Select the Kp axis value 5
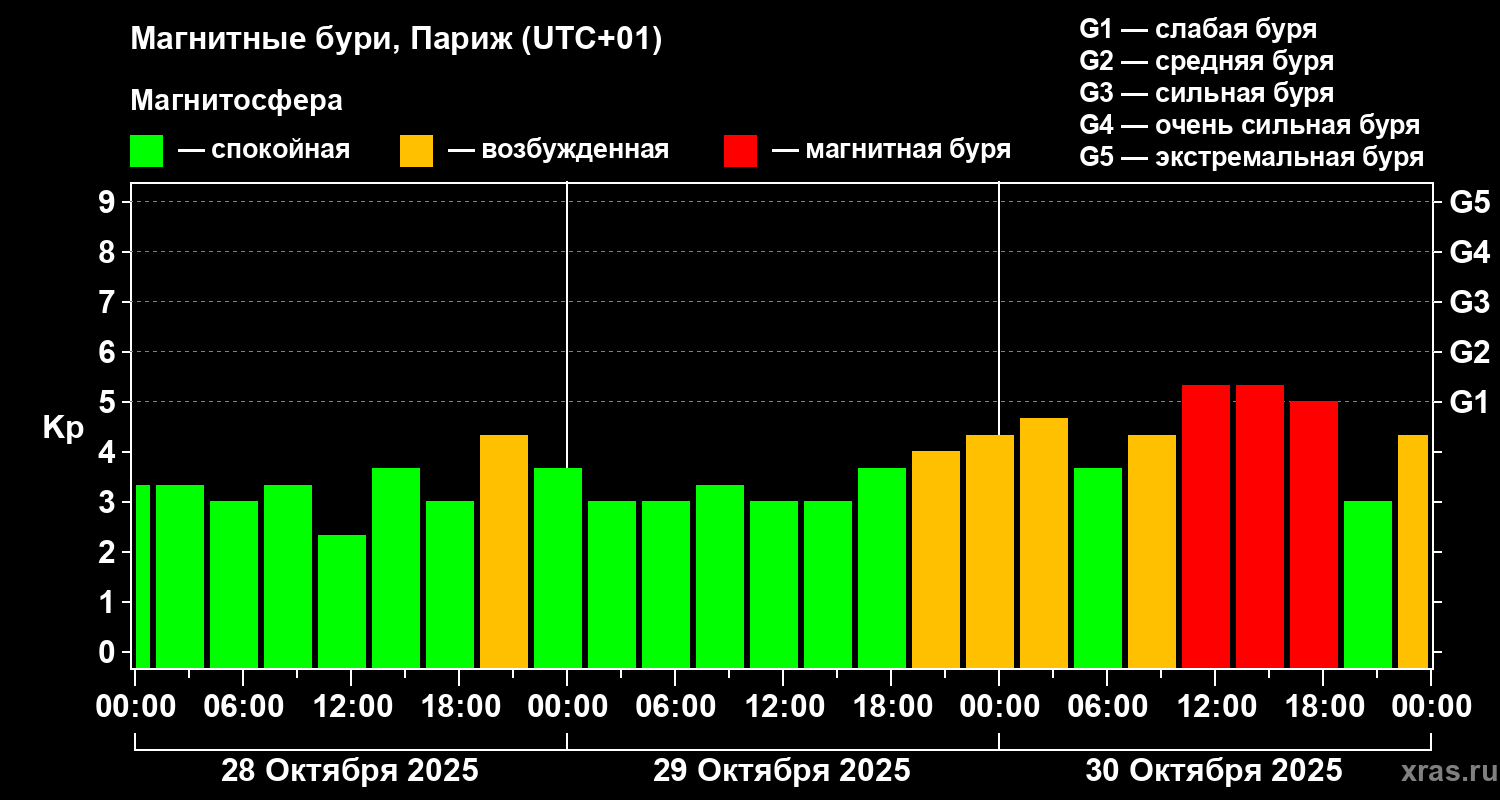This screenshot has width=1500, height=800. [x=109, y=402]
